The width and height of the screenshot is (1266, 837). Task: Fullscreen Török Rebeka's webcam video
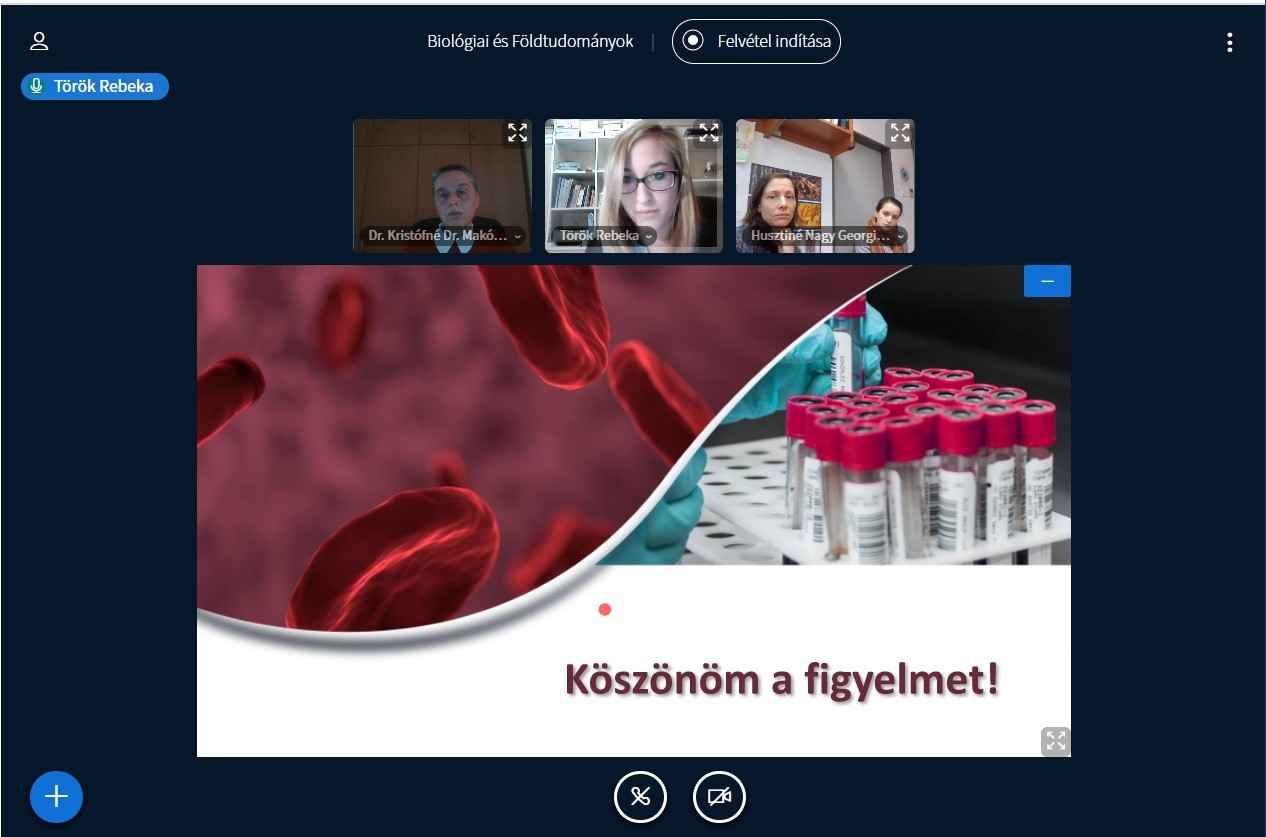[708, 133]
